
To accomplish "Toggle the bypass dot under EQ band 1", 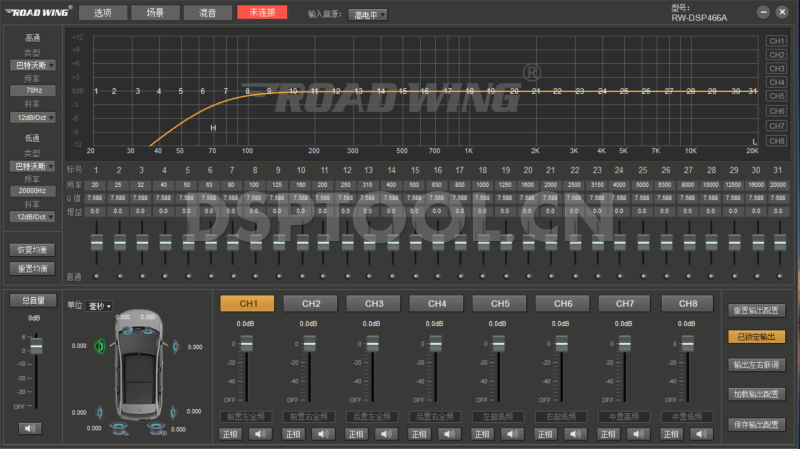I will pyautogui.click(x=96, y=276).
